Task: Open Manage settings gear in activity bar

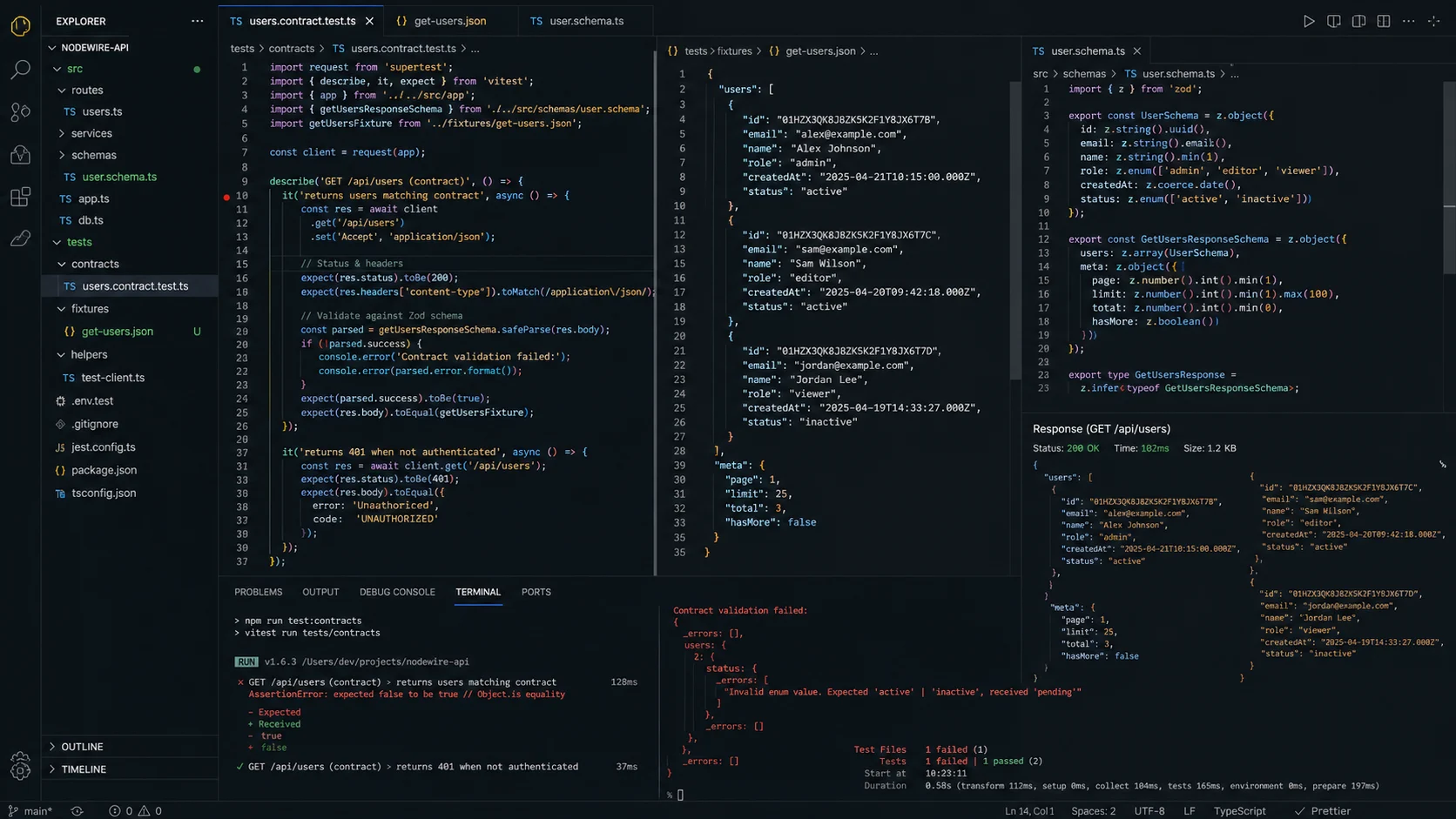Action: 20,766
